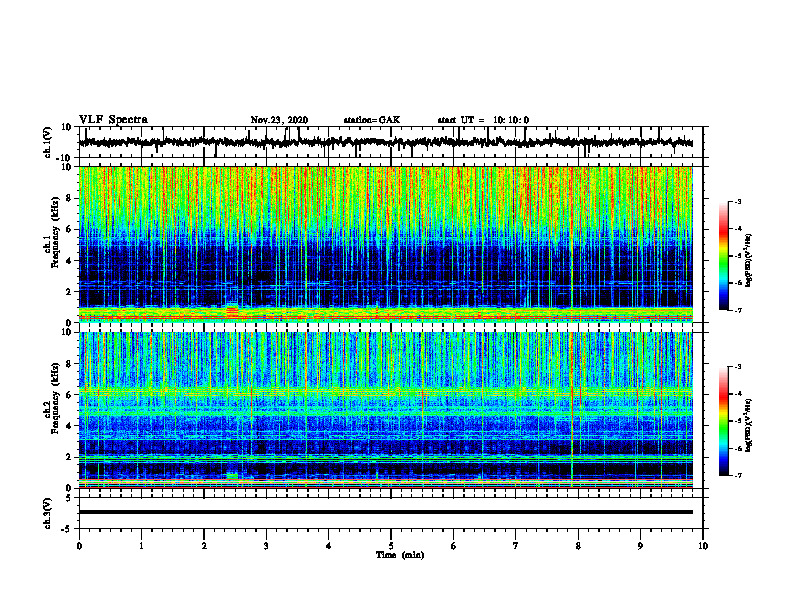Click the '-7' label on the ch.1 colorbar

point(738,310)
